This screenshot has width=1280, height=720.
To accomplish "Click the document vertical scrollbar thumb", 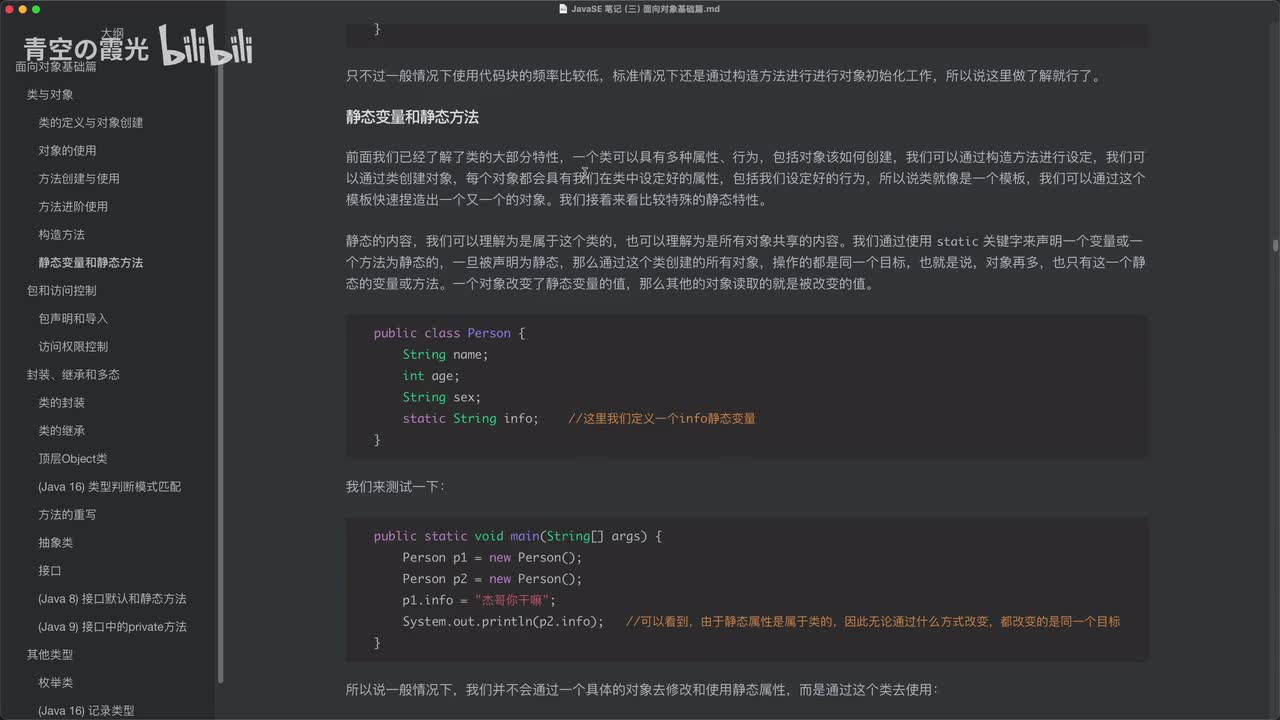I will (x=1275, y=245).
